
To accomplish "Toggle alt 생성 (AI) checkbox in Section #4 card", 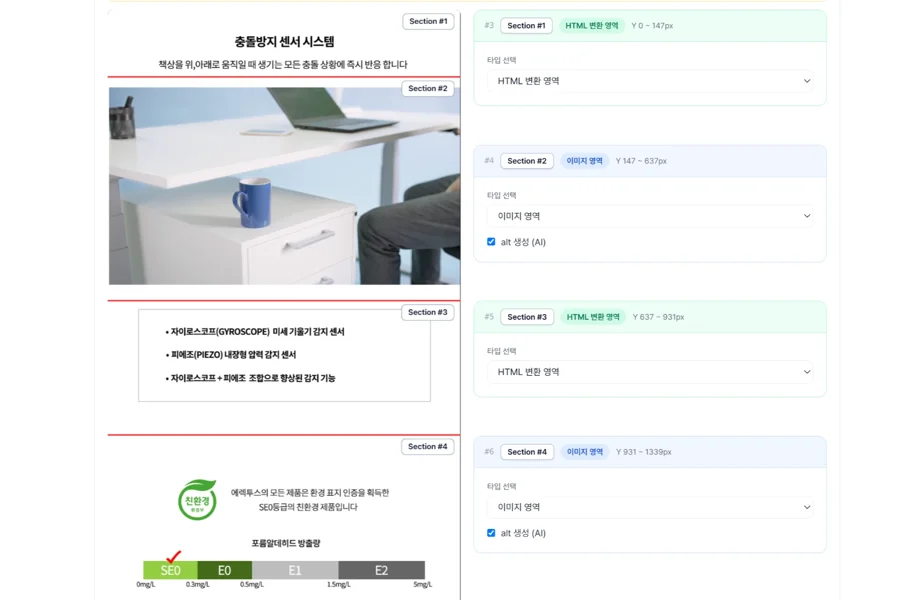I will coord(491,533).
